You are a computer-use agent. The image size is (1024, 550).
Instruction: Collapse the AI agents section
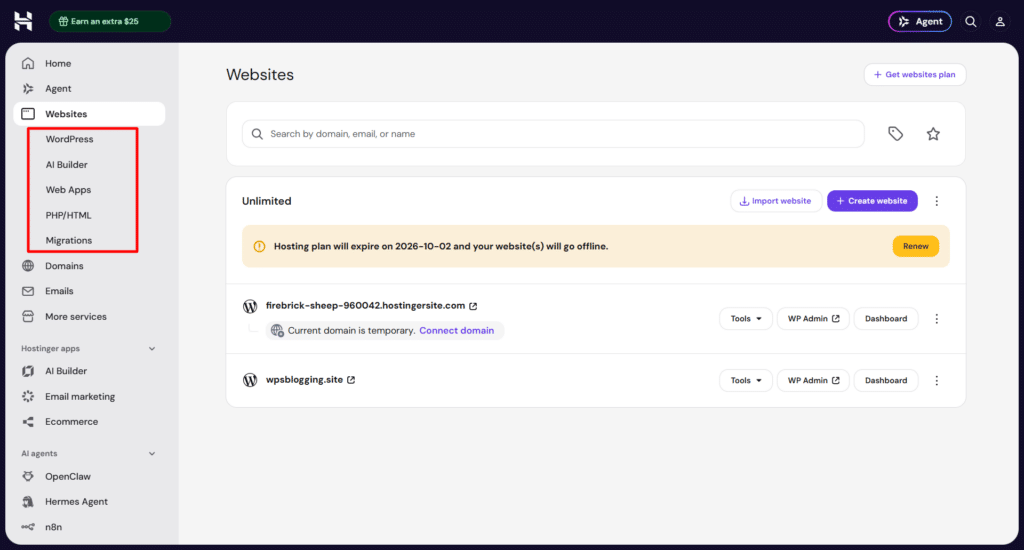(x=152, y=453)
